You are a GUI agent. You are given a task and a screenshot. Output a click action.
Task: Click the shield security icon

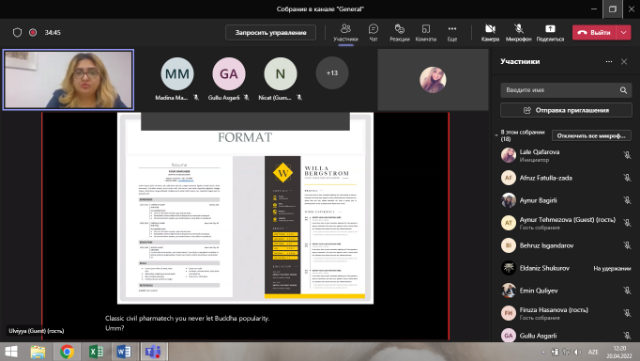17,32
